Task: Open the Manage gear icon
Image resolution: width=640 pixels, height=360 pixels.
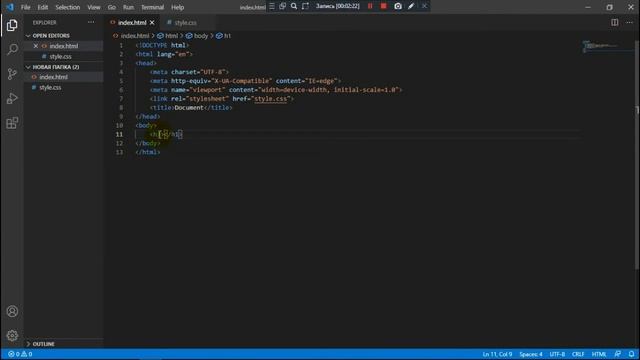Action: pyautogui.click(x=12, y=336)
